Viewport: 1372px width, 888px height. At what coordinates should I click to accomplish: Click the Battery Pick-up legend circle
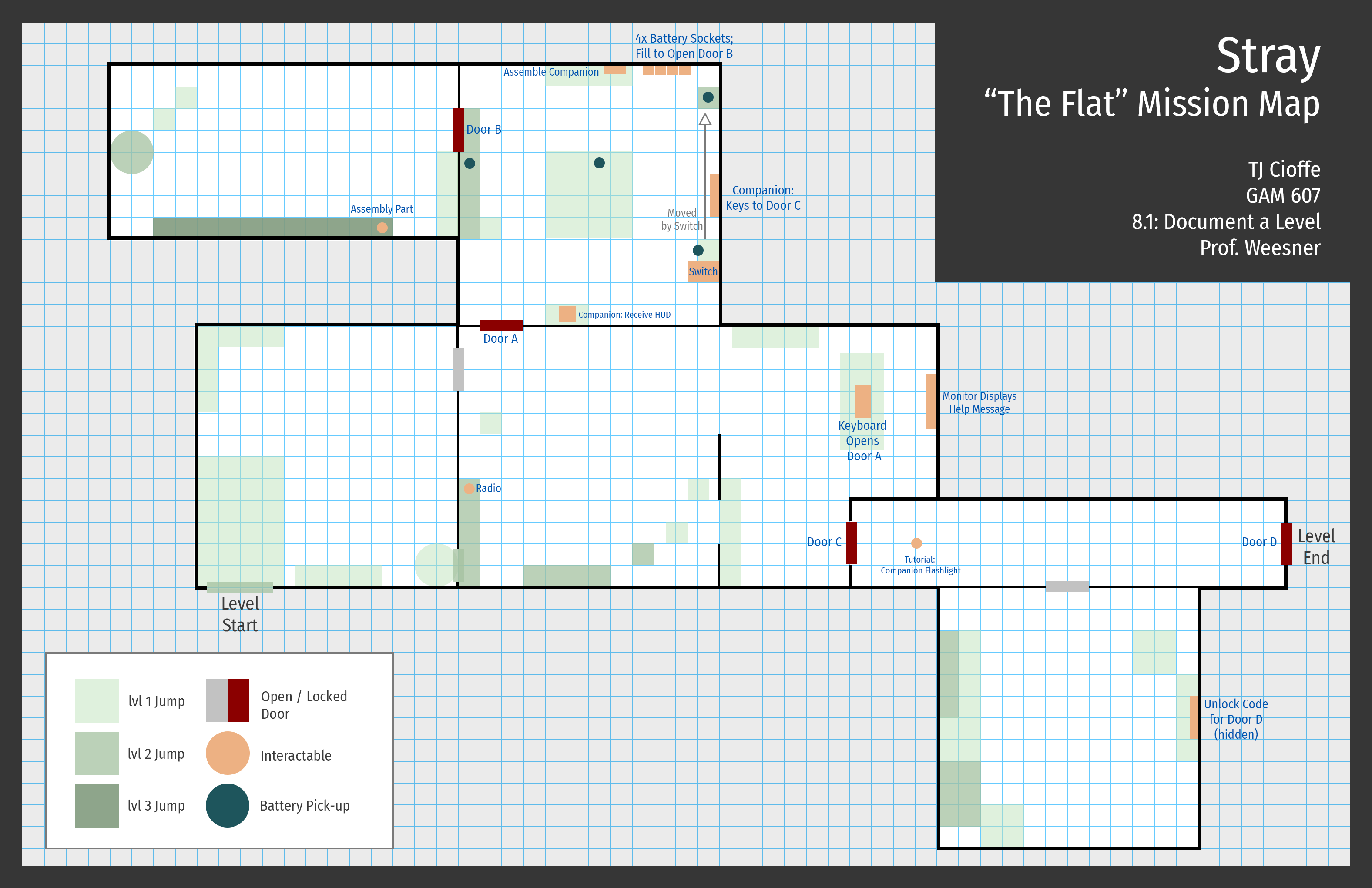pos(227,806)
